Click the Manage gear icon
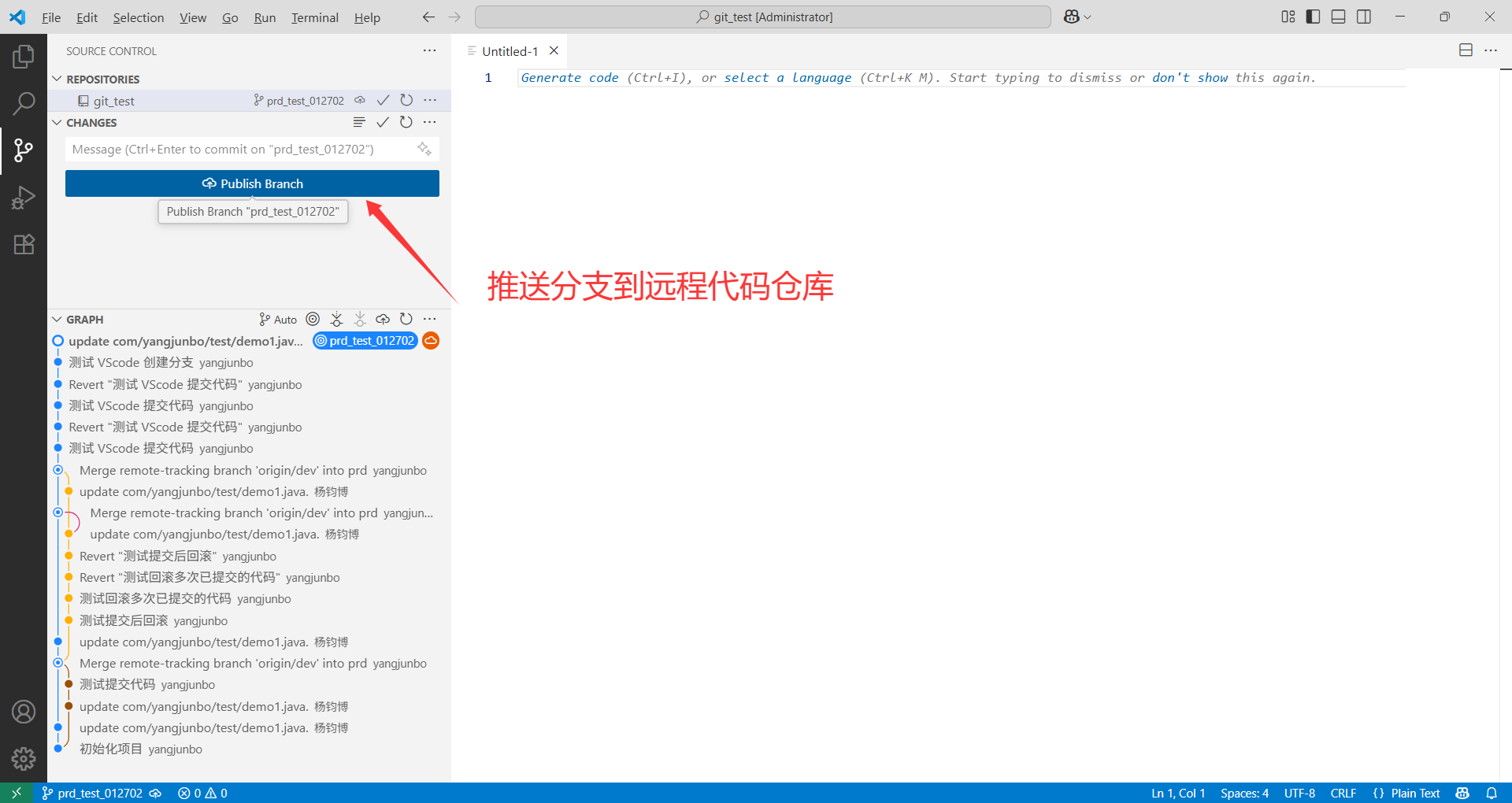1512x803 pixels. pyautogui.click(x=24, y=758)
